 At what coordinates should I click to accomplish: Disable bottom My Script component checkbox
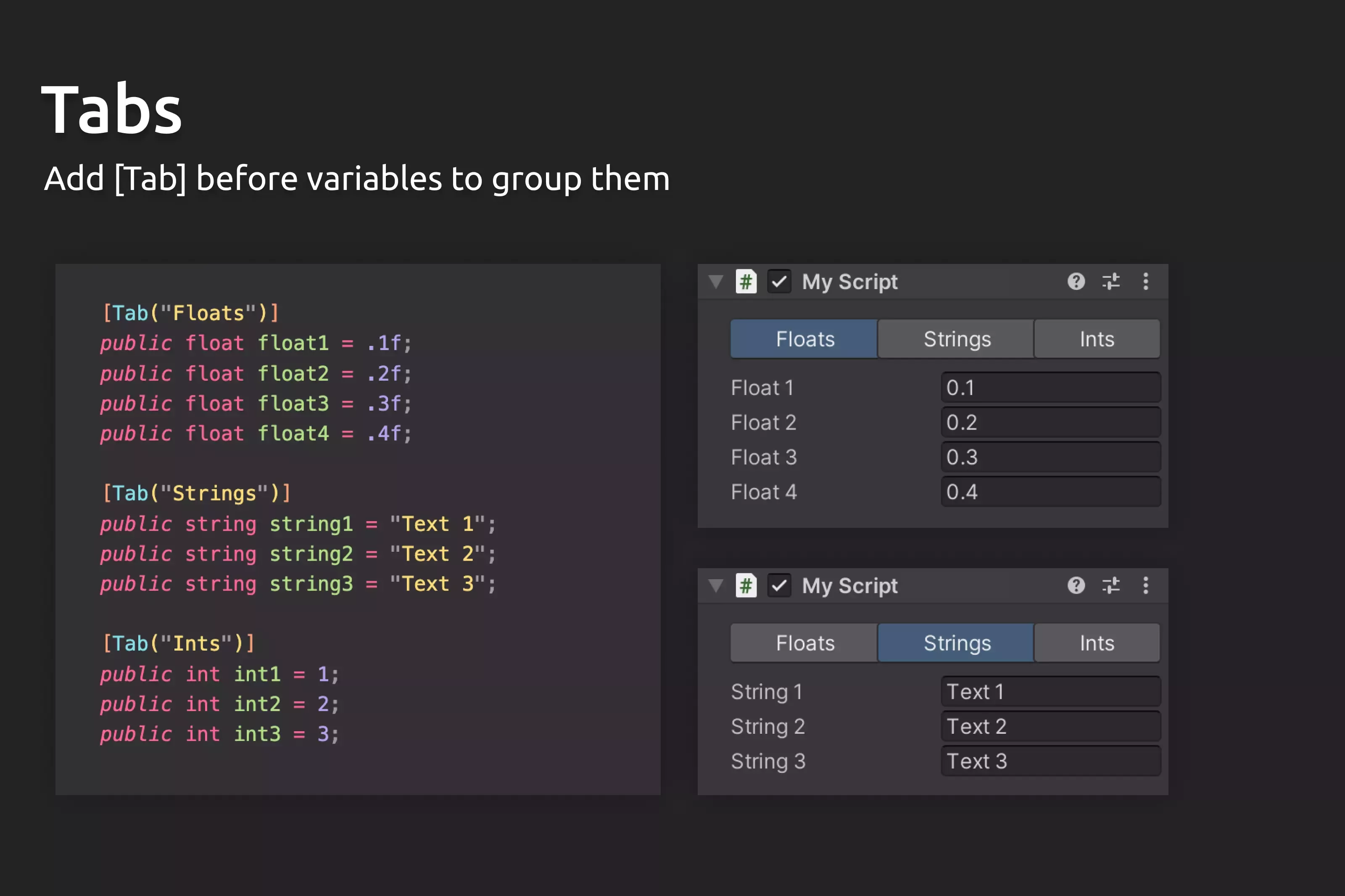pos(779,585)
